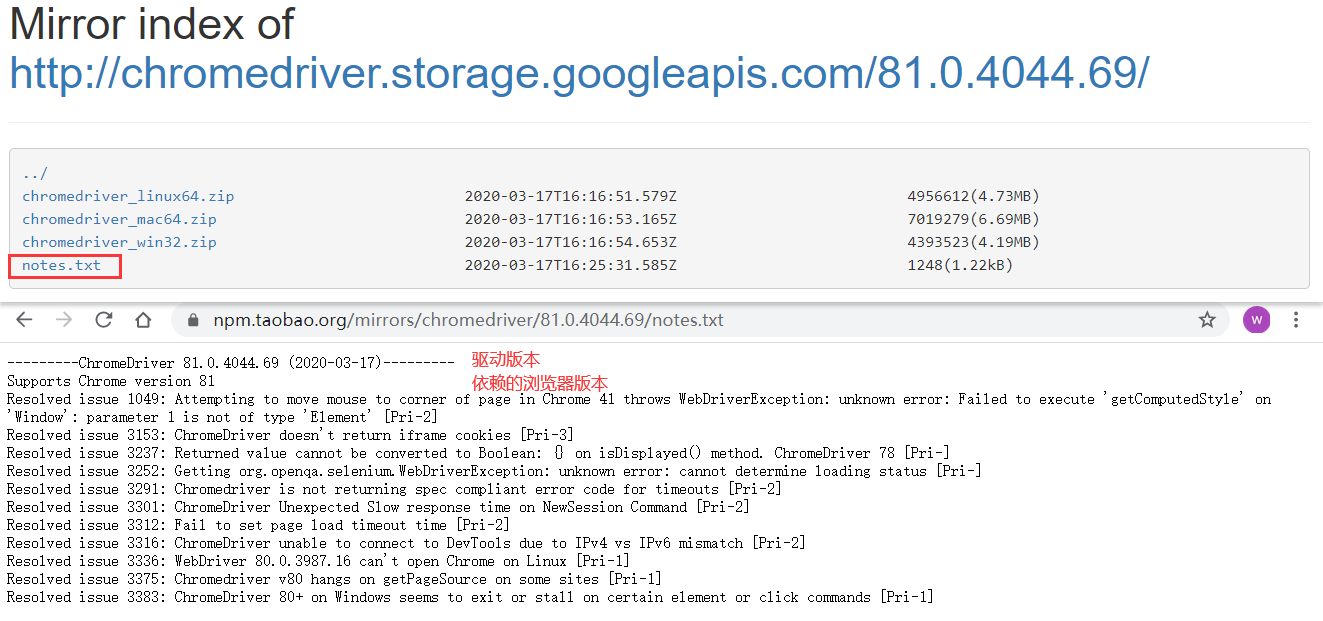Open the purple W profile avatar

(x=1256, y=320)
